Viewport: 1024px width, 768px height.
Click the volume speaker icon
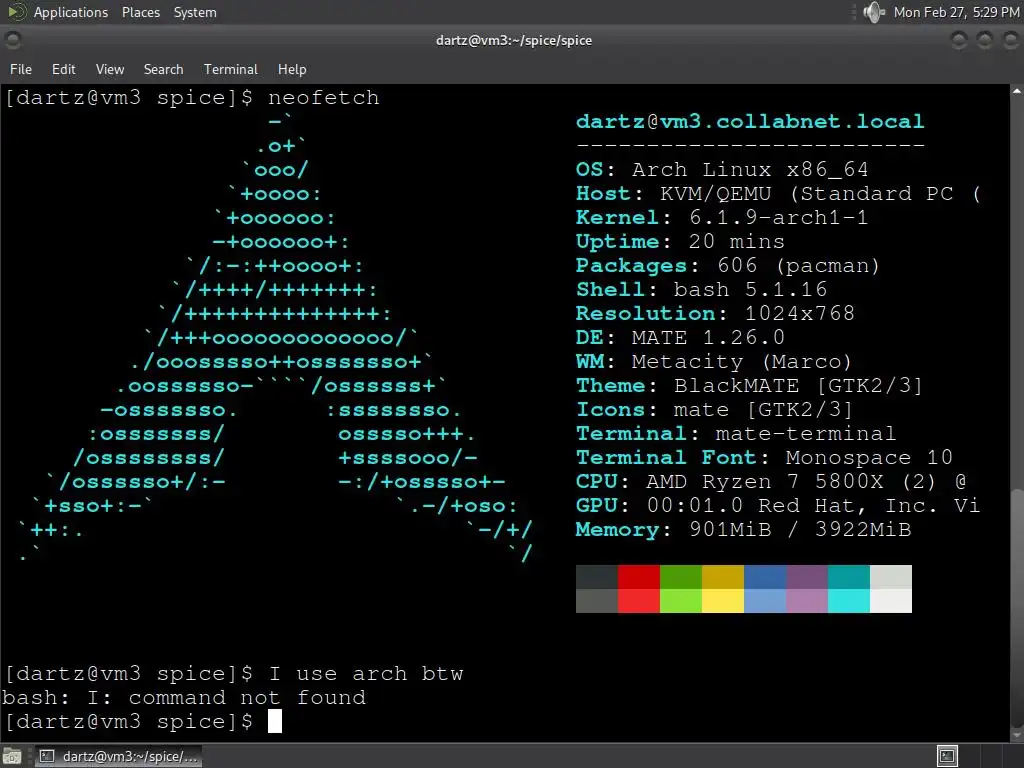[873, 12]
